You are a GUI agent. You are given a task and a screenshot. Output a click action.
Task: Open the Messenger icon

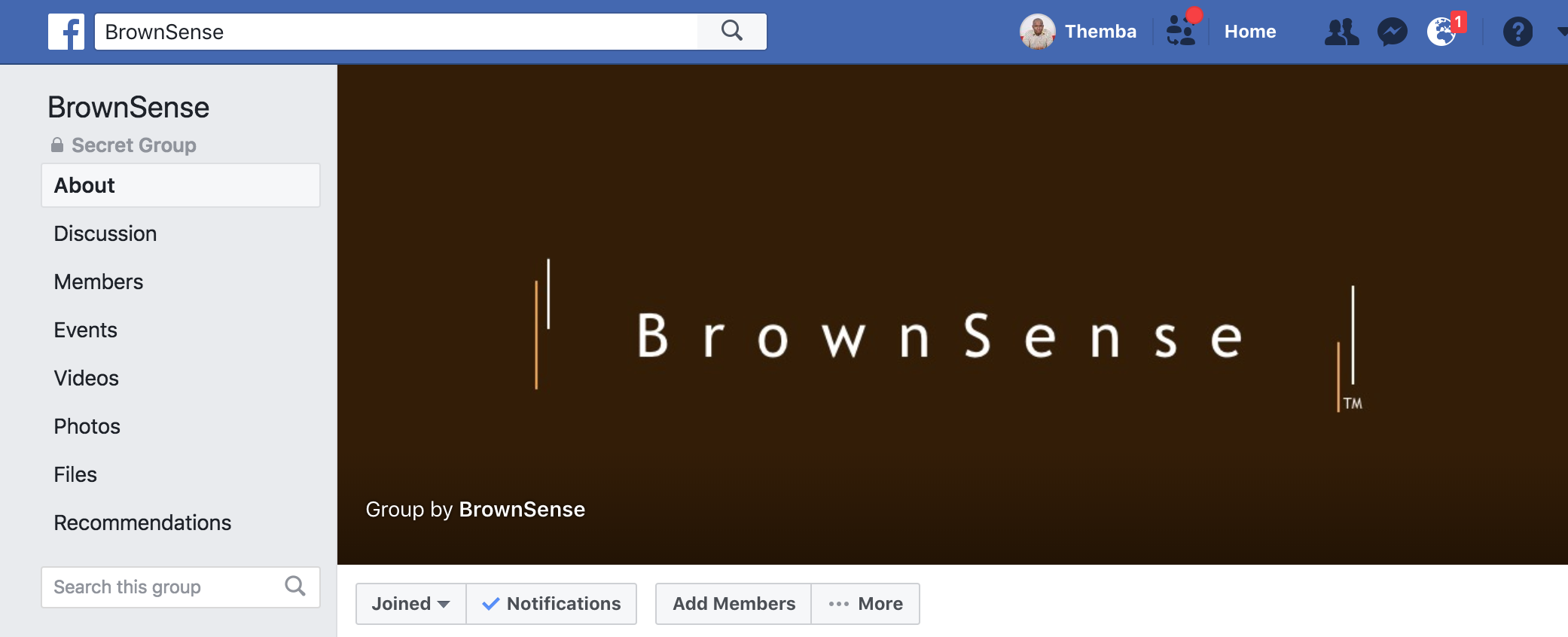click(x=1392, y=32)
